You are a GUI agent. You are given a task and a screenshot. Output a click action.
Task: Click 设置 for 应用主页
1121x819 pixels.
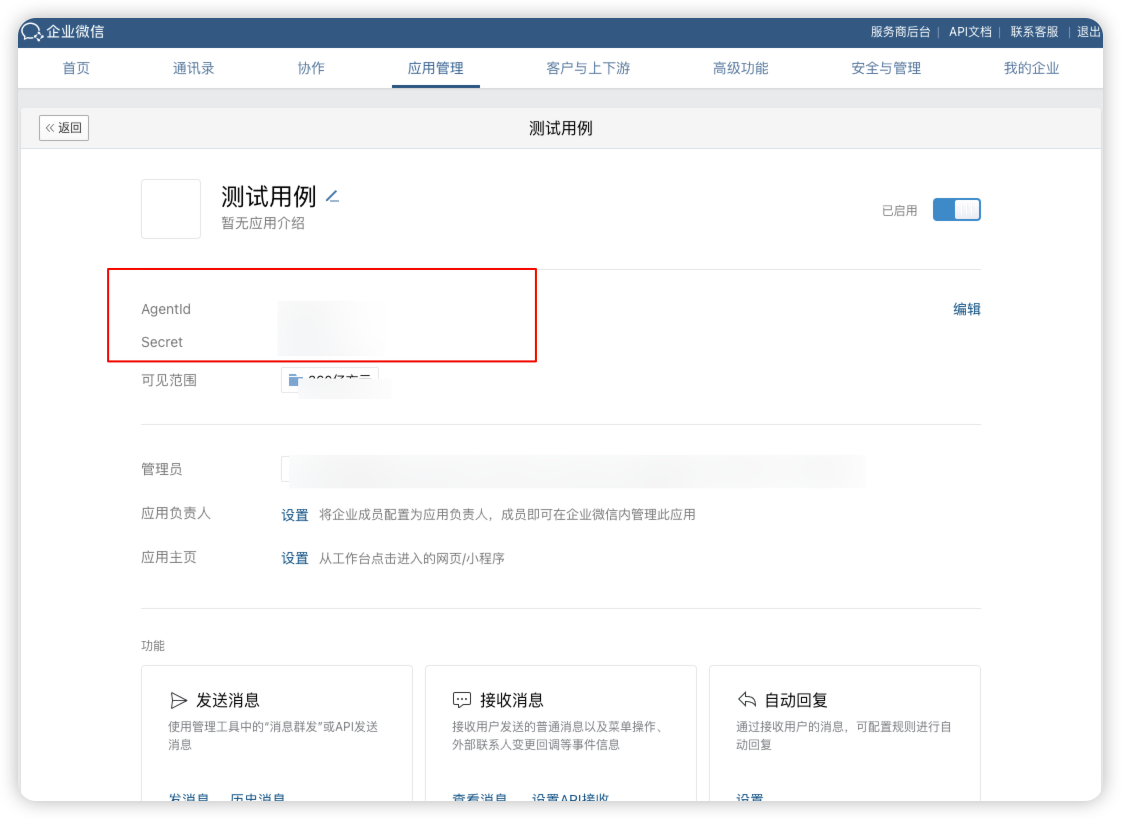(295, 557)
